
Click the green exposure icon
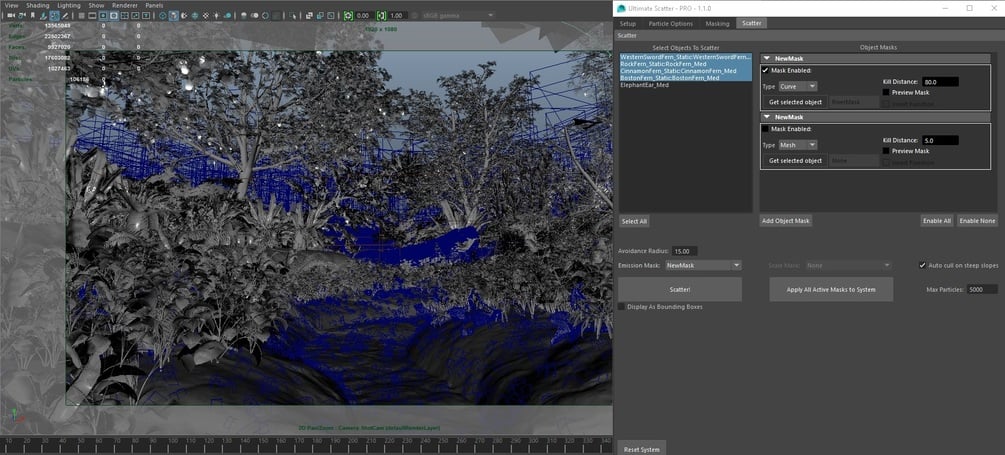click(348, 16)
